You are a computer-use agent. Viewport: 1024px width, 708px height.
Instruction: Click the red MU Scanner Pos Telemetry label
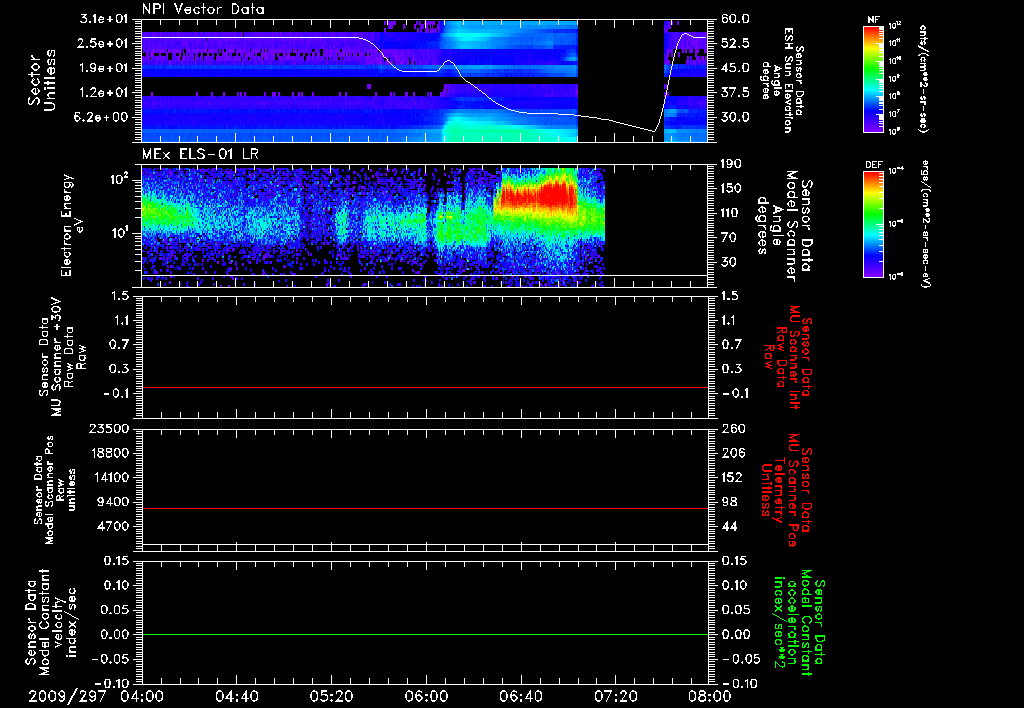(x=787, y=491)
